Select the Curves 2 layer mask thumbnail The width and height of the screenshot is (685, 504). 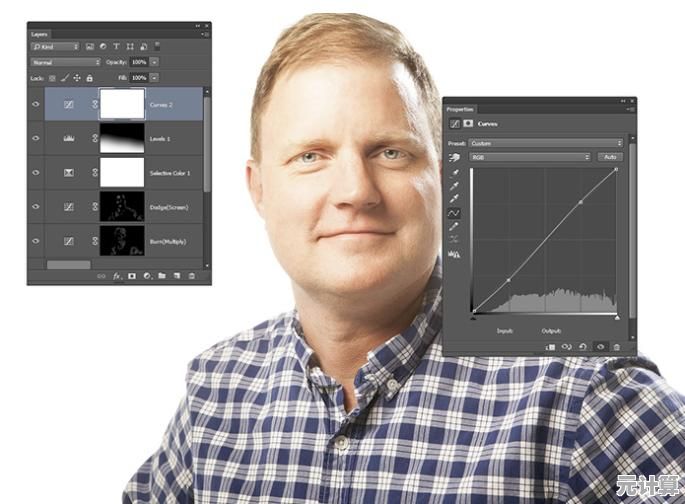[122, 104]
